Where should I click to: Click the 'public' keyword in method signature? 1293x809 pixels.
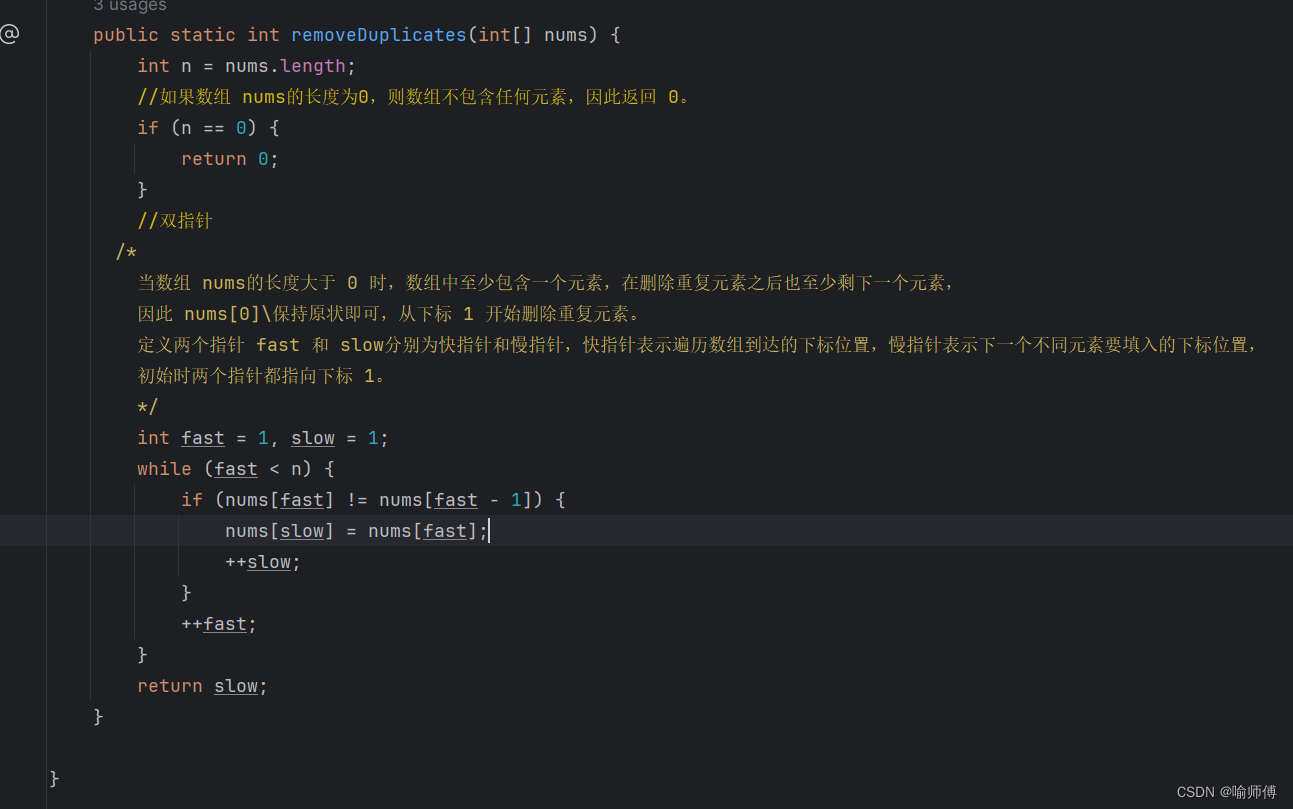click(x=126, y=35)
